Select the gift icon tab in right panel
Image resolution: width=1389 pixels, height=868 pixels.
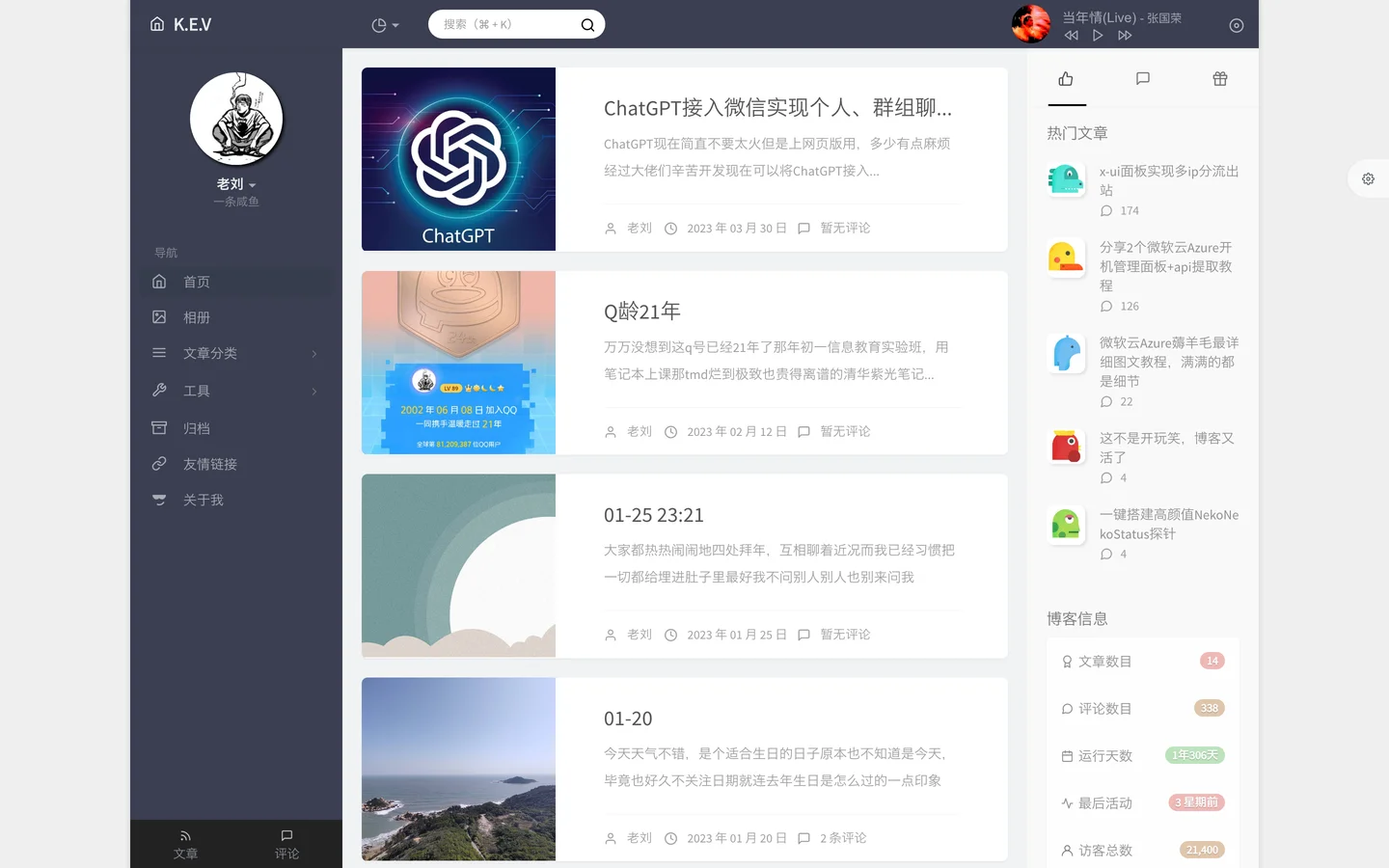(x=1220, y=79)
